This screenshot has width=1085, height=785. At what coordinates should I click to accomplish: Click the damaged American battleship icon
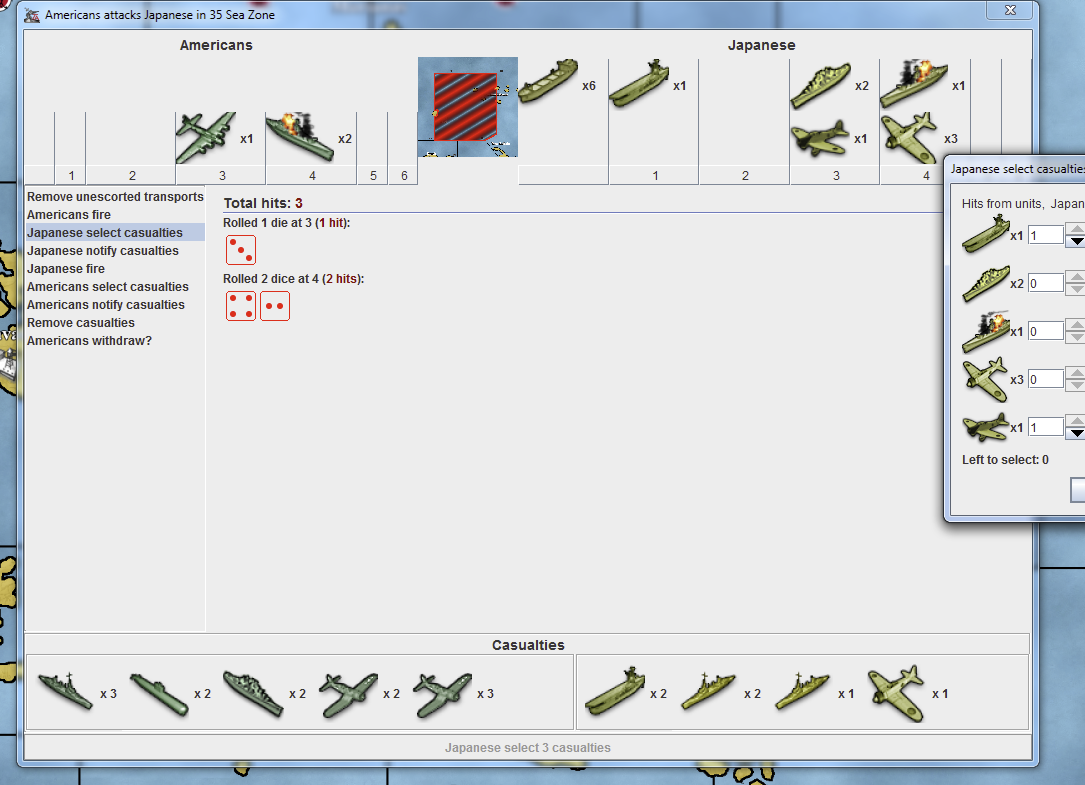tap(298, 137)
